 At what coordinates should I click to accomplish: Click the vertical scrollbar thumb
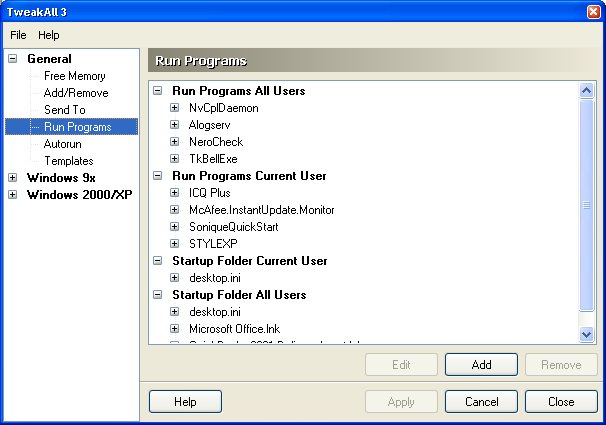[586, 205]
